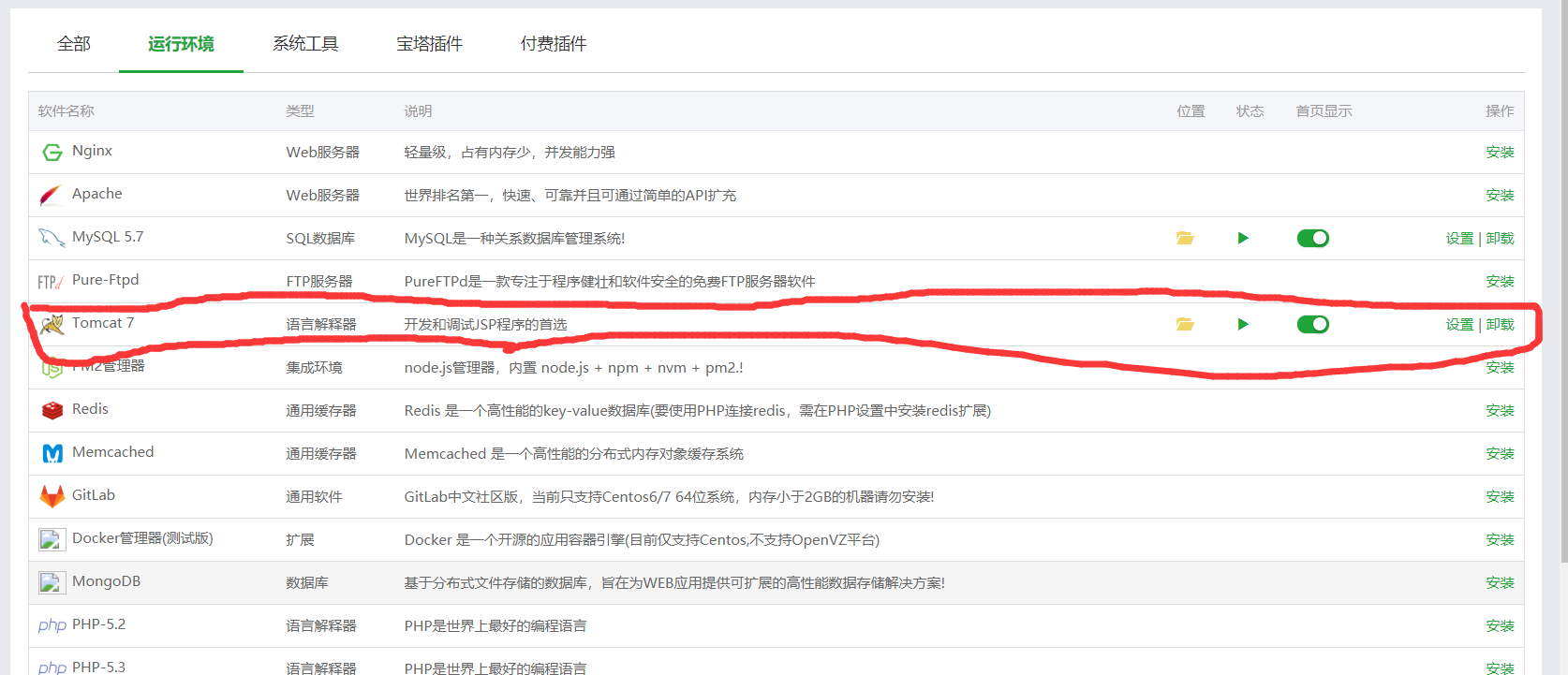Click the 说明 column header

coord(418,111)
